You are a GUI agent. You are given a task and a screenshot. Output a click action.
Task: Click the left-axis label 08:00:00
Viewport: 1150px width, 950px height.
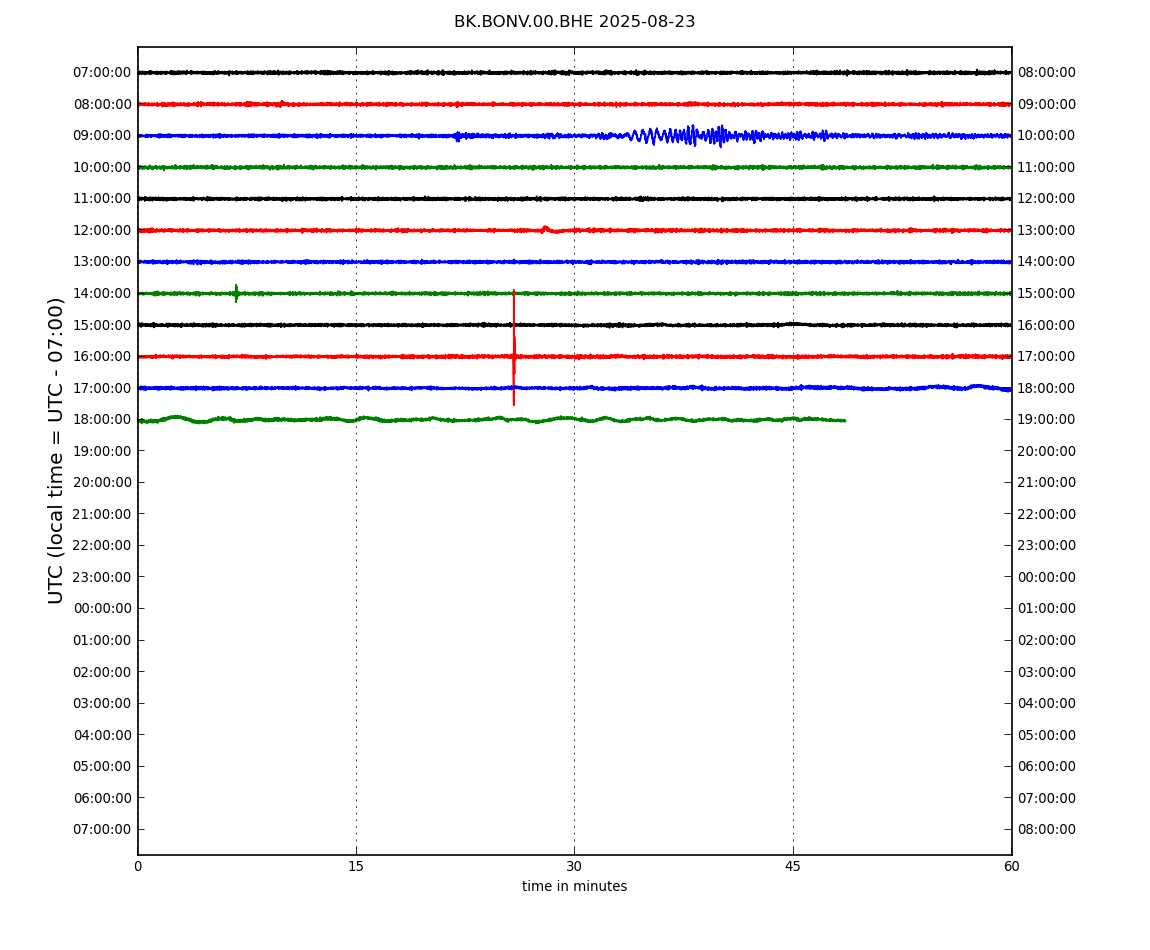pyautogui.click(x=103, y=104)
